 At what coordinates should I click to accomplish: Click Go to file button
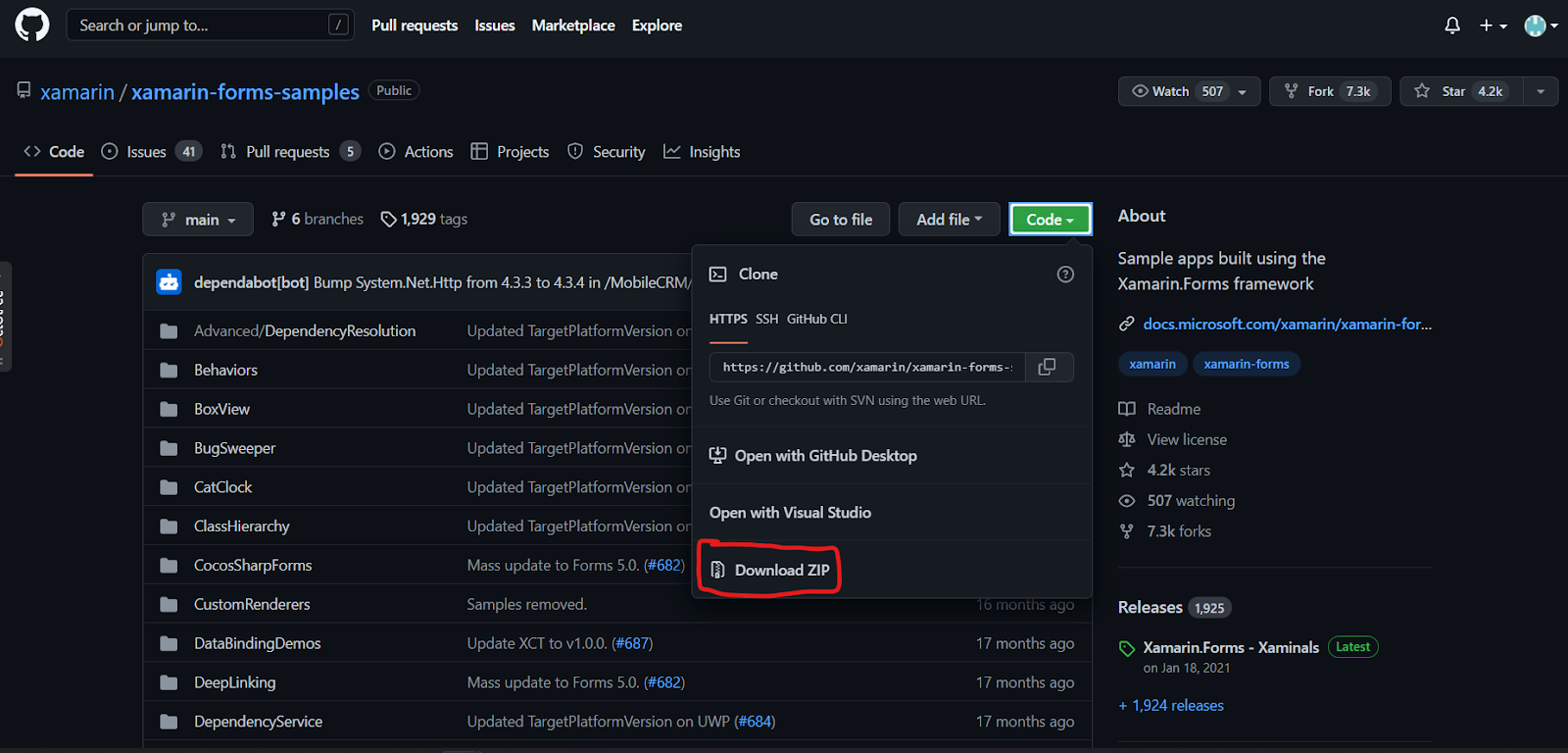[841, 220]
